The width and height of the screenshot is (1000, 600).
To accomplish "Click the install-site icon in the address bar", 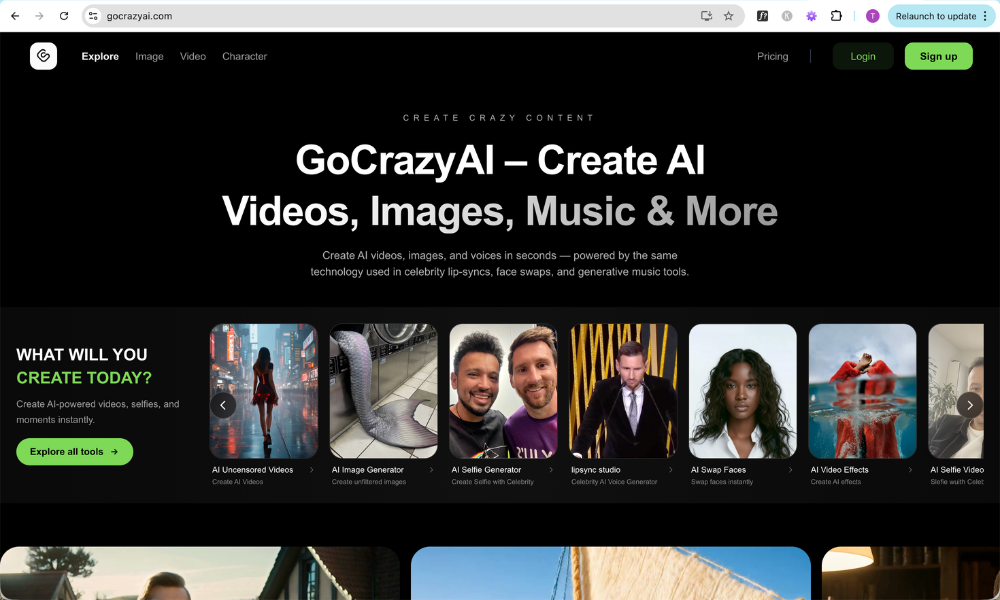I will click(x=705, y=16).
